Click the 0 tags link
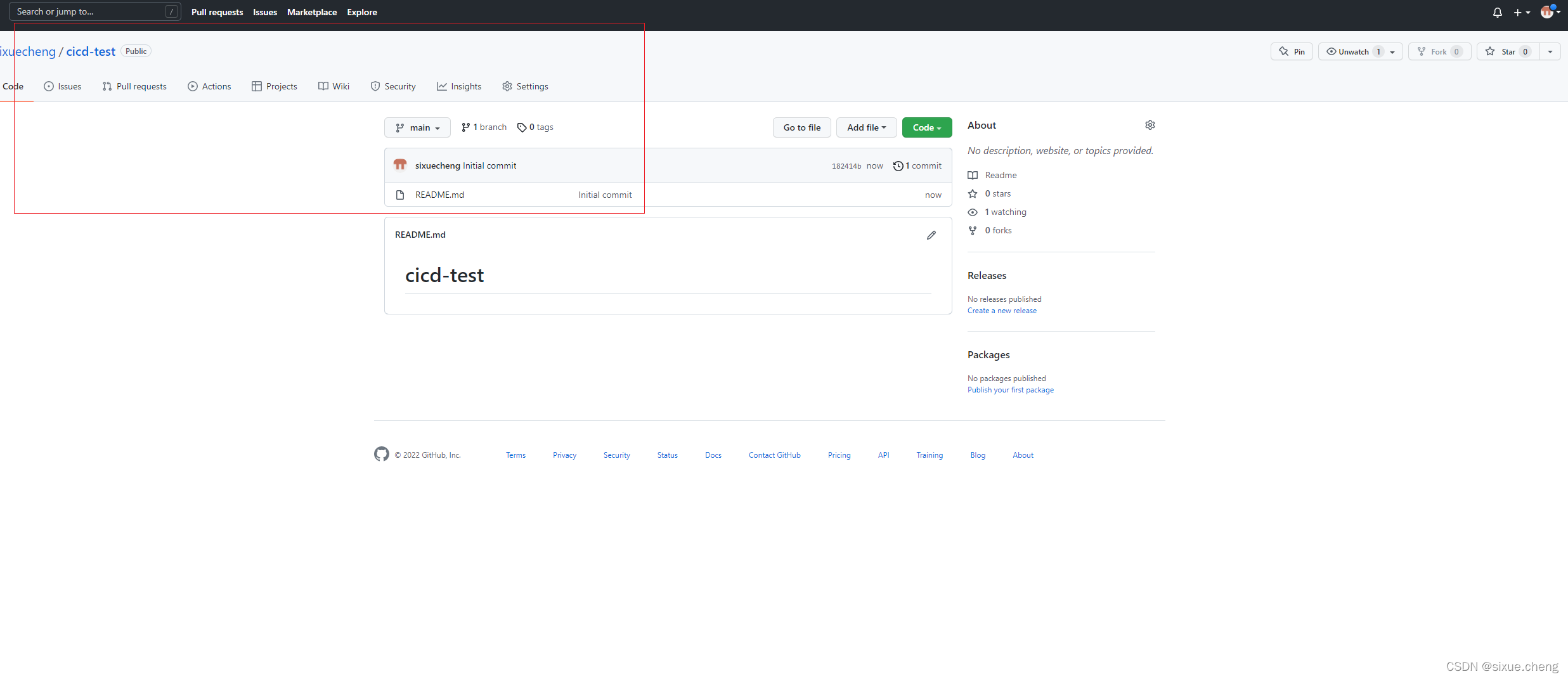The width and height of the screenshot is (1568, 679). coord(535,127)
